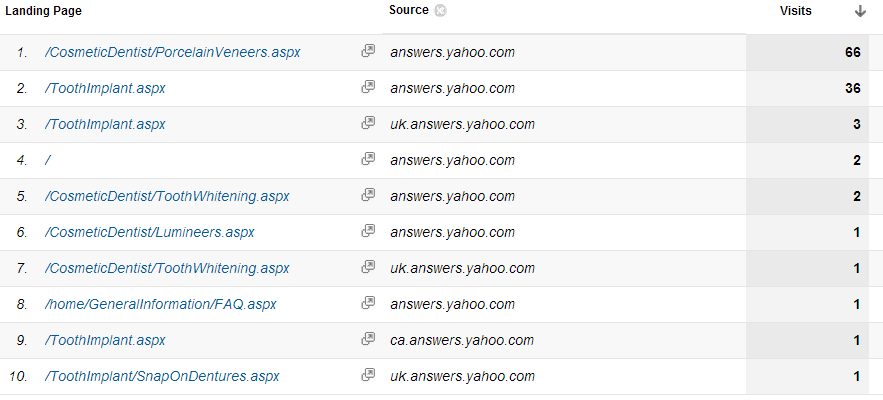
Task: Click visits value 1 in SnapOnDentures row
Action: pyautogui.click(x=857, y=377)
